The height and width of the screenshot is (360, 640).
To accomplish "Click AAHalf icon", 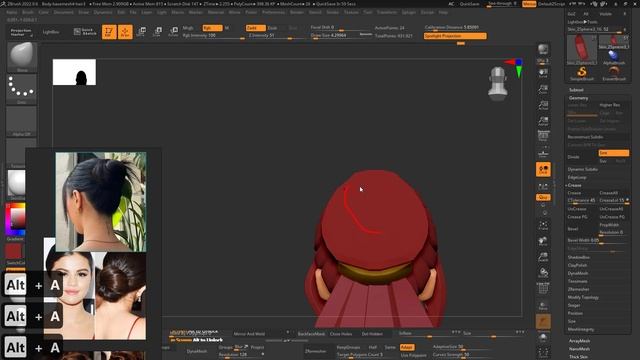I will pos(543,121).
